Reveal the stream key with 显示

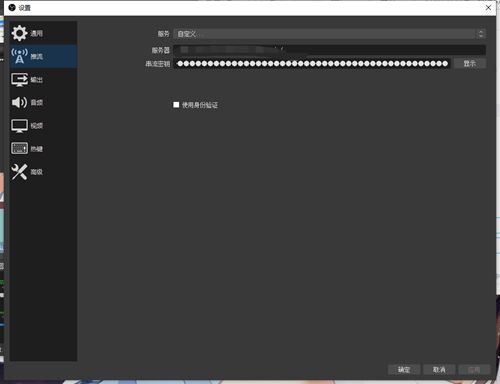click(470, 63)
